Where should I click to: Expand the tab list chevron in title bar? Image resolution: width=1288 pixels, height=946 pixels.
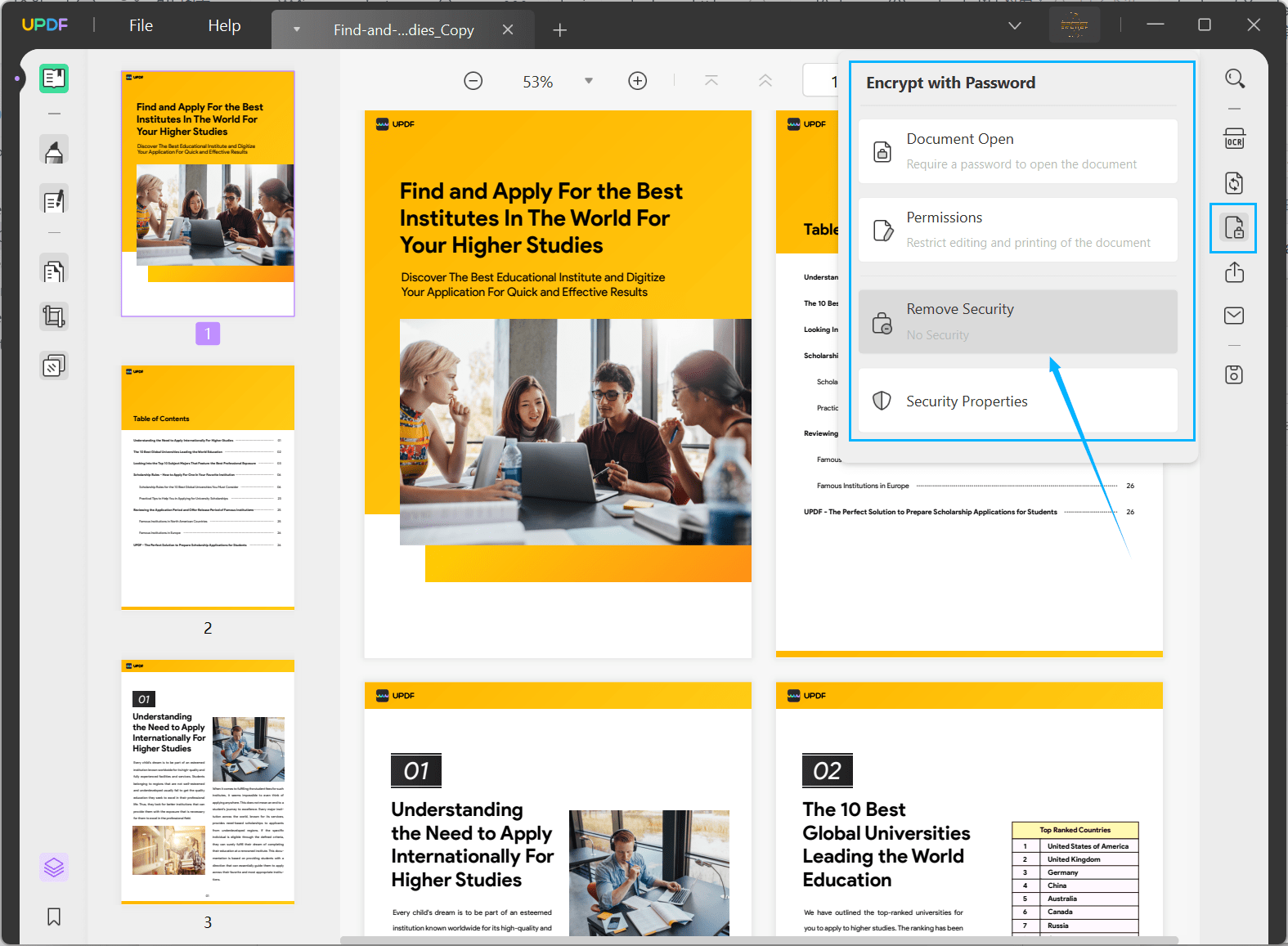(1015, 25)
